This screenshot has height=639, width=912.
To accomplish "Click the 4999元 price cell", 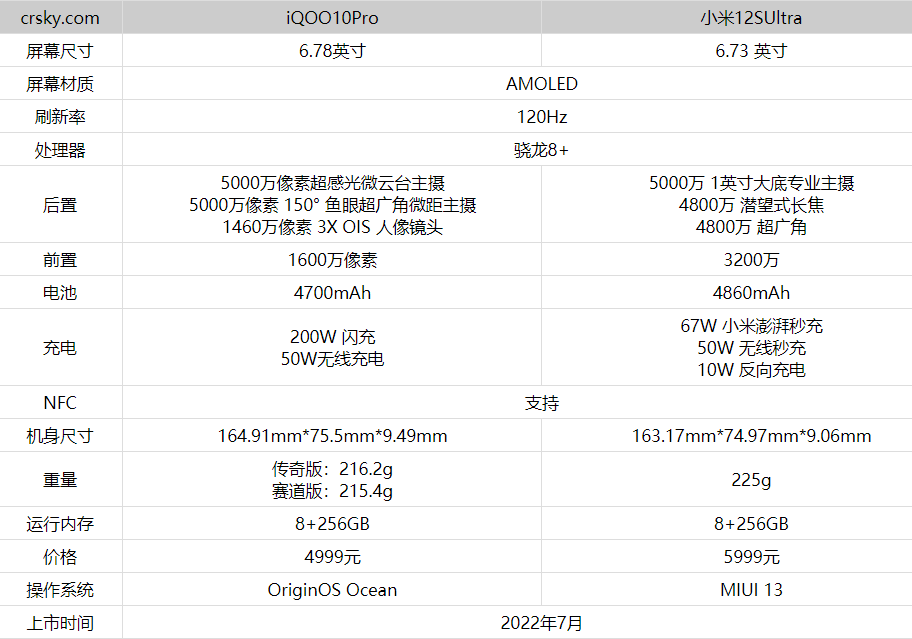I will click(x=332, y=557).
